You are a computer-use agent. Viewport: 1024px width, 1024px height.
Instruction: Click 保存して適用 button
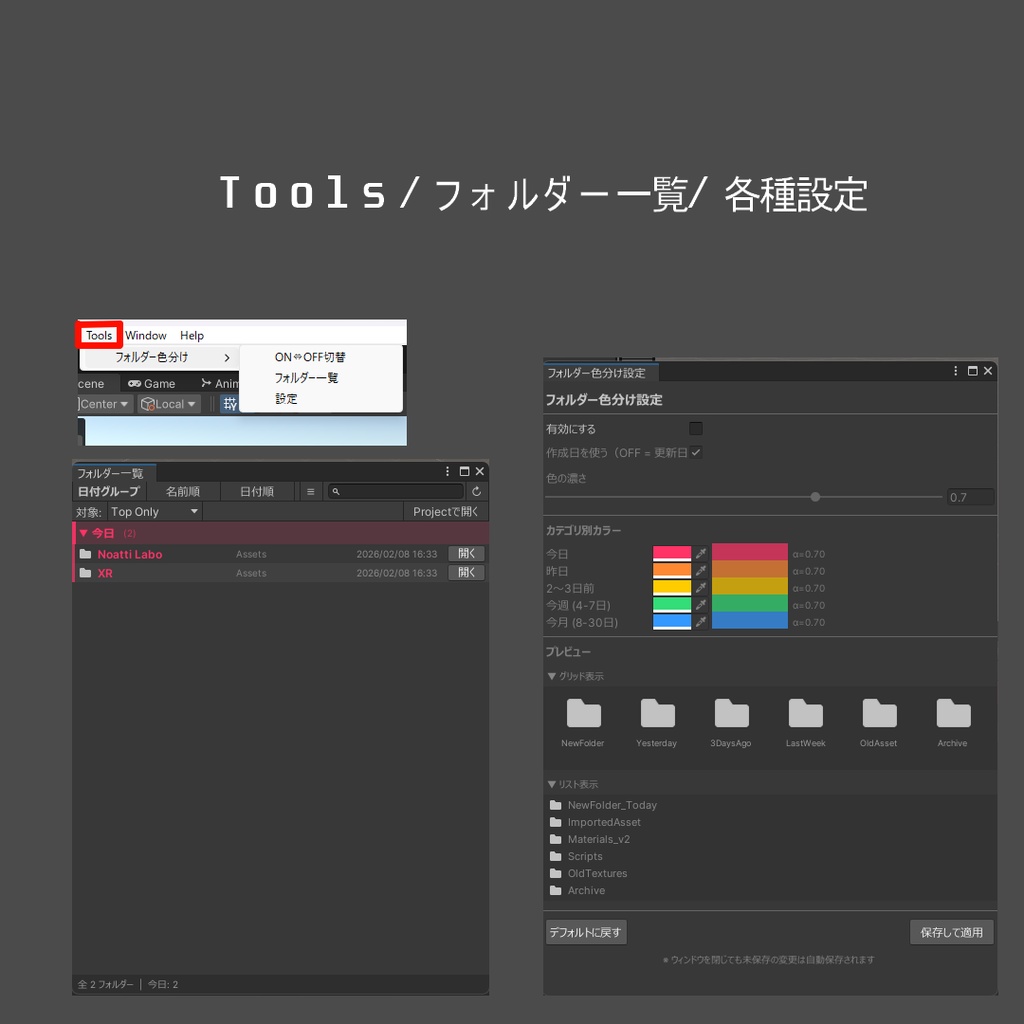[951, 931]
